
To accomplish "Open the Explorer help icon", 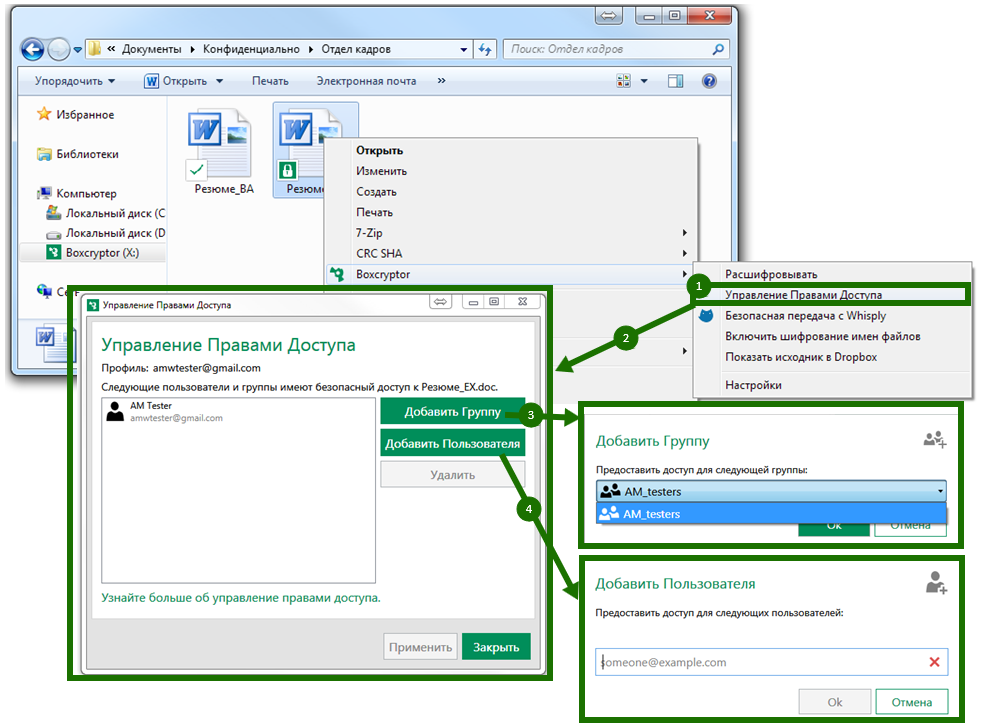I will pyautogui.click(x=709, y=81).
